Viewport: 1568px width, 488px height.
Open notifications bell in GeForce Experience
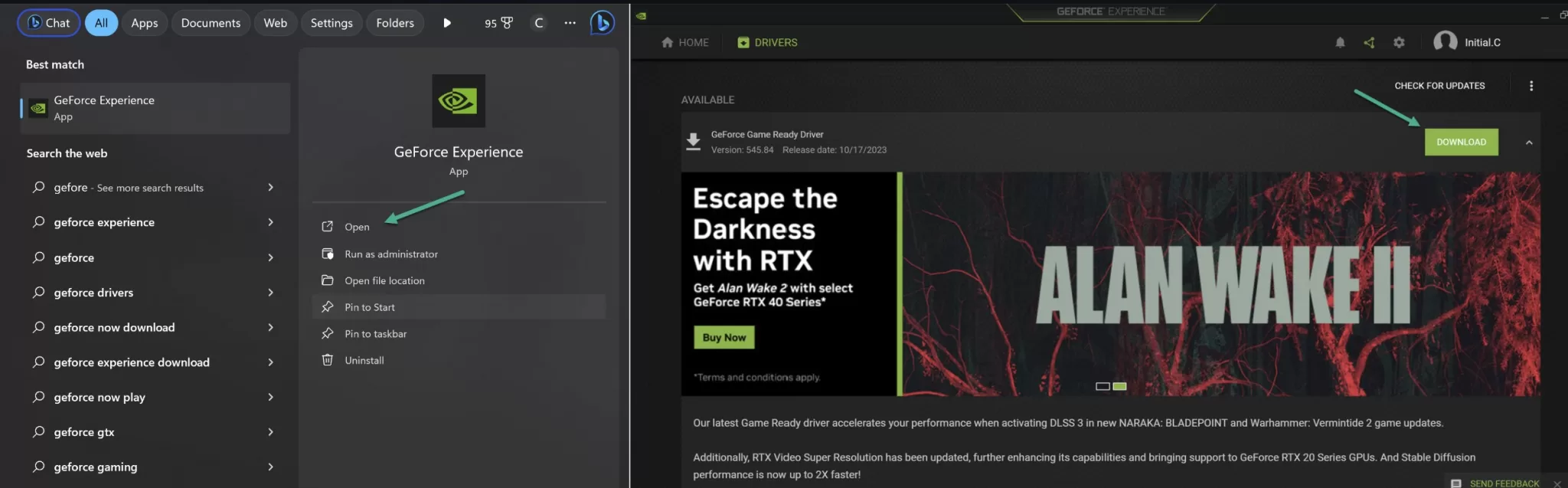tap(1340, 43)
